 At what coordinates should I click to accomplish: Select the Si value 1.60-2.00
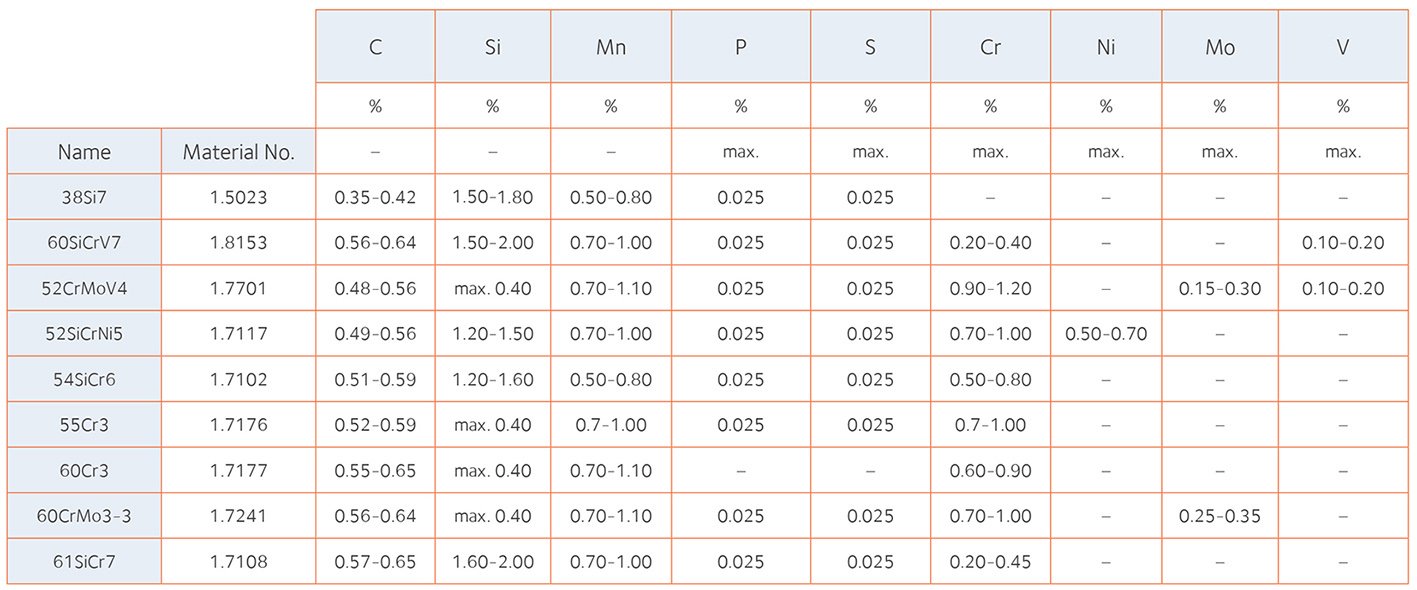point(492,562)
